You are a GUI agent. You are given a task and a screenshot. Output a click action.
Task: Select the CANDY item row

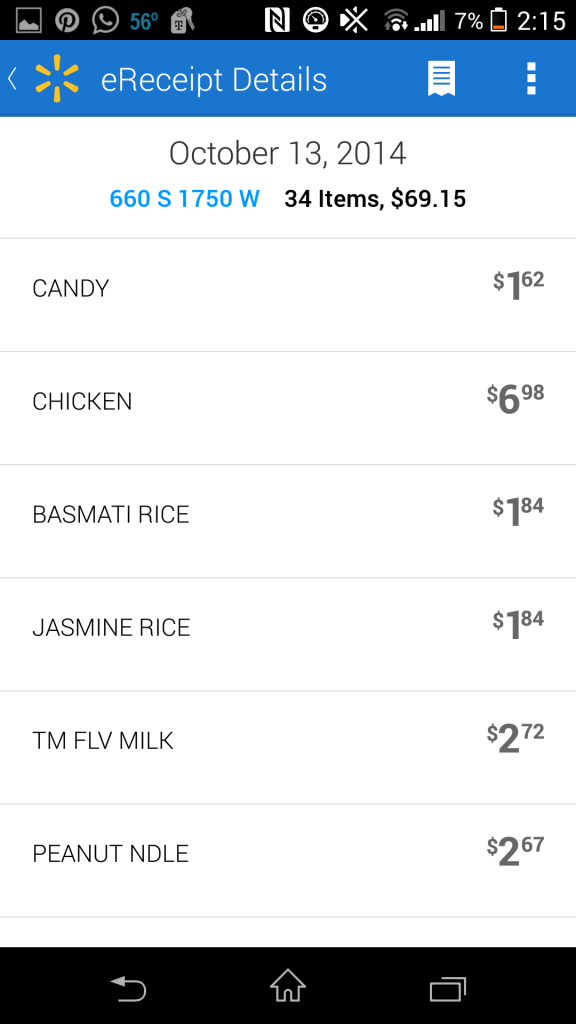(288, 295)
